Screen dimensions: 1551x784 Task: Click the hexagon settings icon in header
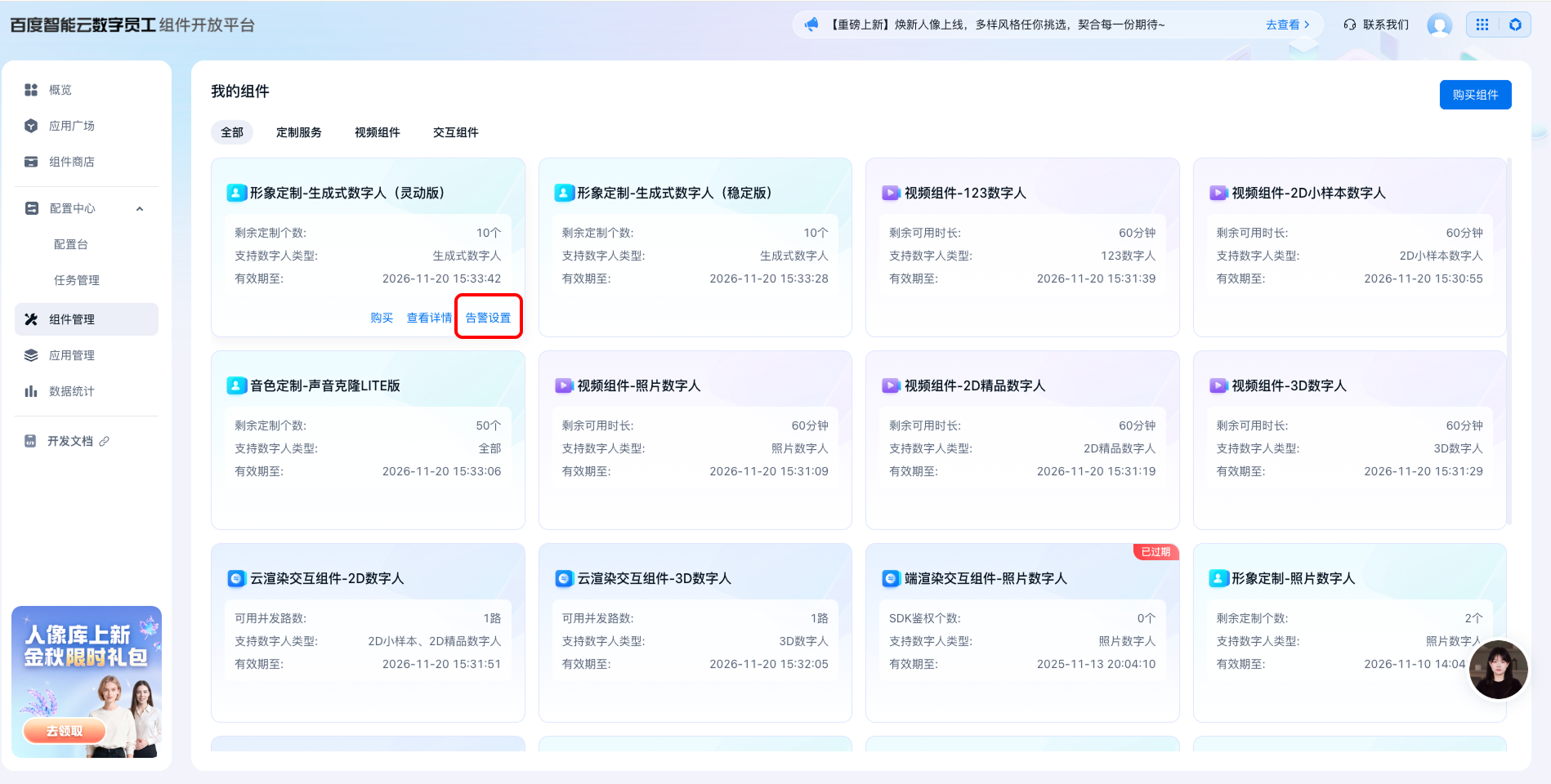(1515, 24)
